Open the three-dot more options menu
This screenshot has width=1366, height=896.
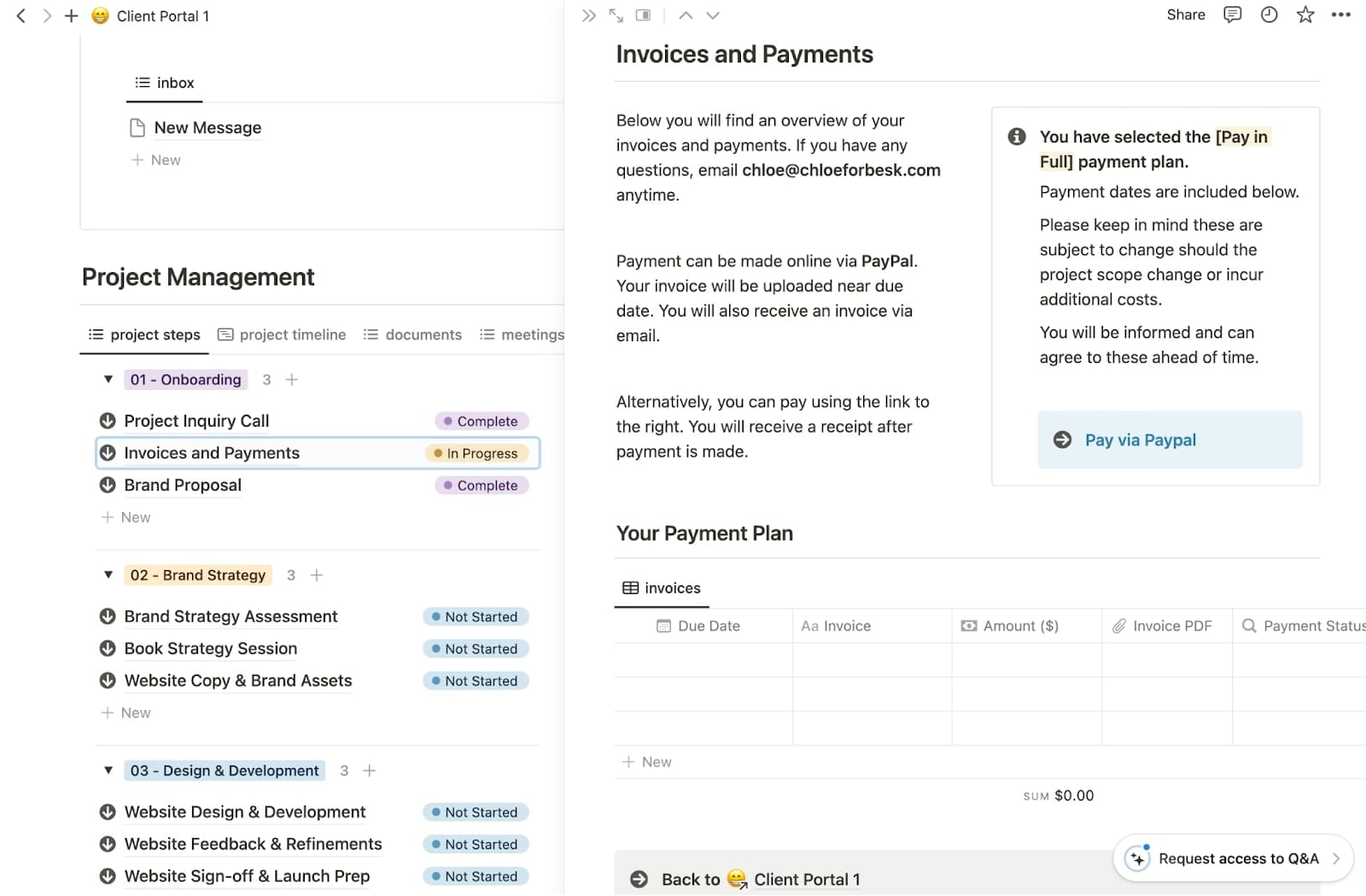(1340, 15)
